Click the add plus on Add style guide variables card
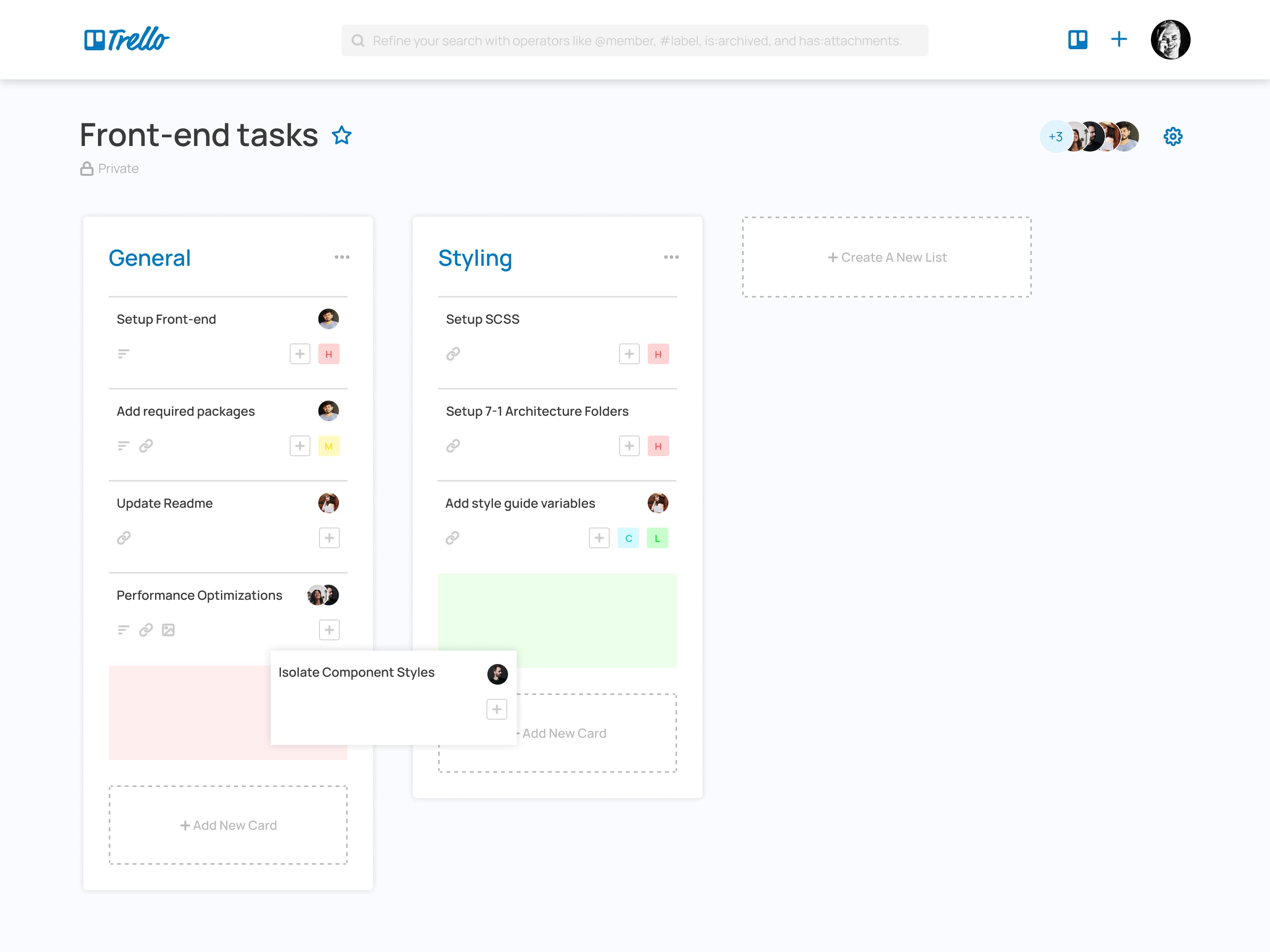1270x952 pixels. pos(599,538)
